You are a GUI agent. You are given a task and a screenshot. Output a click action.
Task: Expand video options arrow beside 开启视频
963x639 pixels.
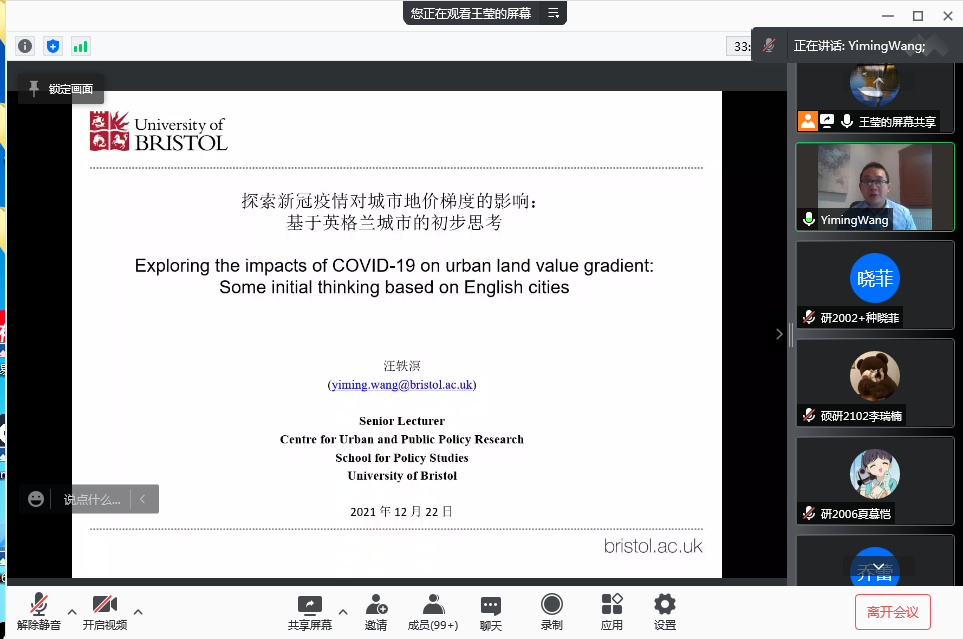pyautogui.click(x=138, y=611)
